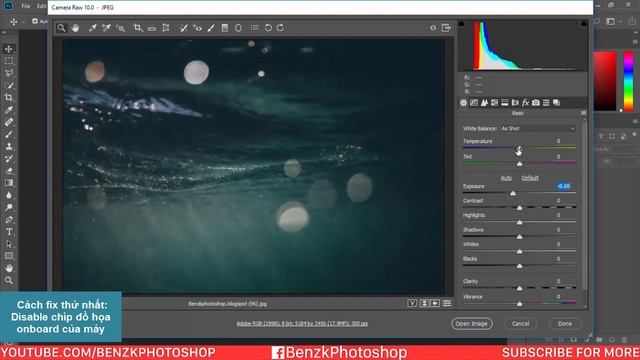Viewport: 640px width, 360px height.
Task: Click the Auto tone link
Action: pos(506,178)
